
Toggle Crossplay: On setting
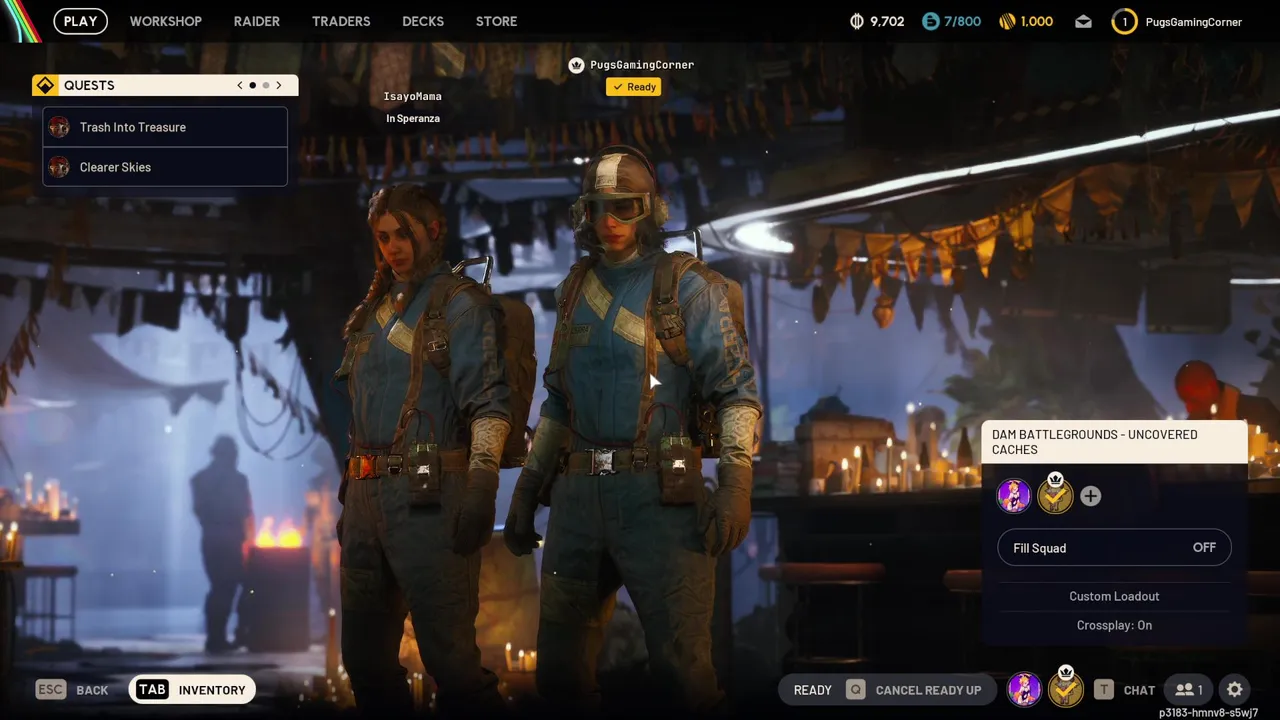[x=1114, y=625]
